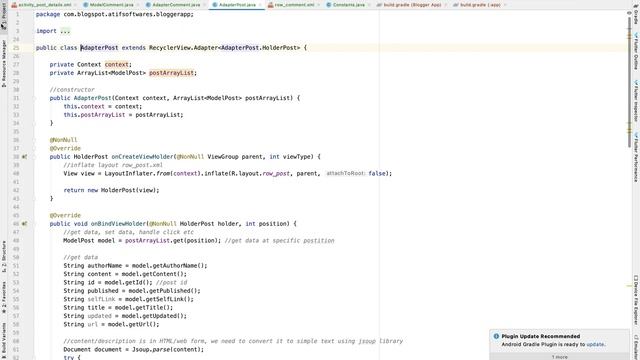640x360 pixels.
Task: Open the Emulator tool window
Action: click(x=636, y=347)
